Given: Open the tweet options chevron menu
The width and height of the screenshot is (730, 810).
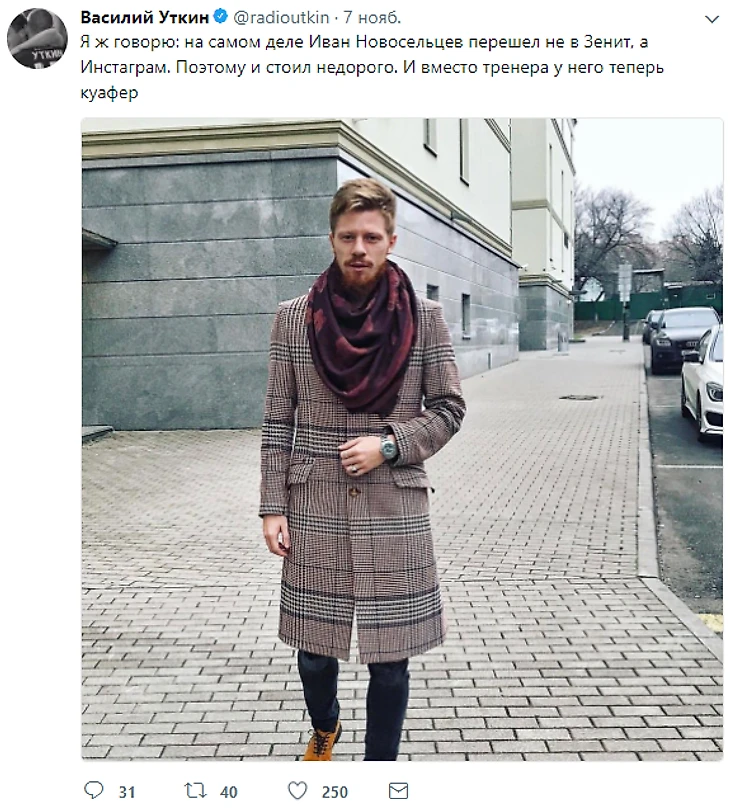Looking at the screenshot, I should pyautogui.click(x=712, y=20).
